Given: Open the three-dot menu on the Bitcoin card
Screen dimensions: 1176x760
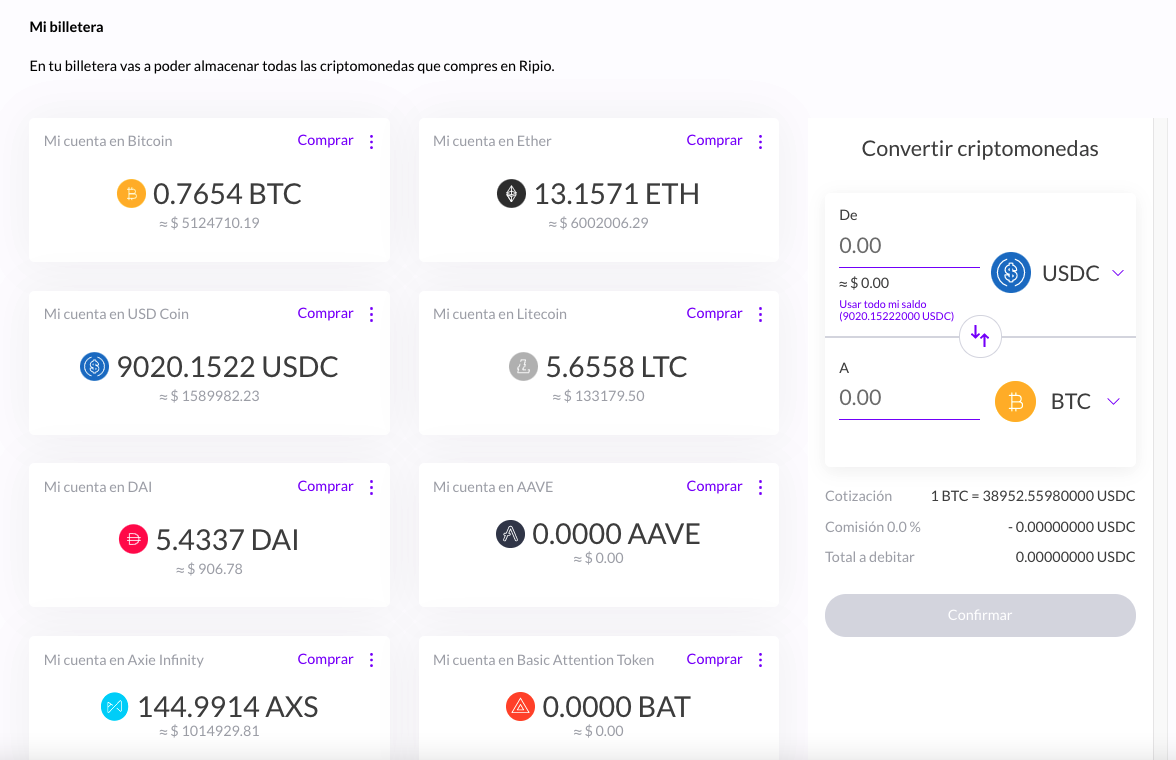Looking at the screenshot, I should 371,141.
